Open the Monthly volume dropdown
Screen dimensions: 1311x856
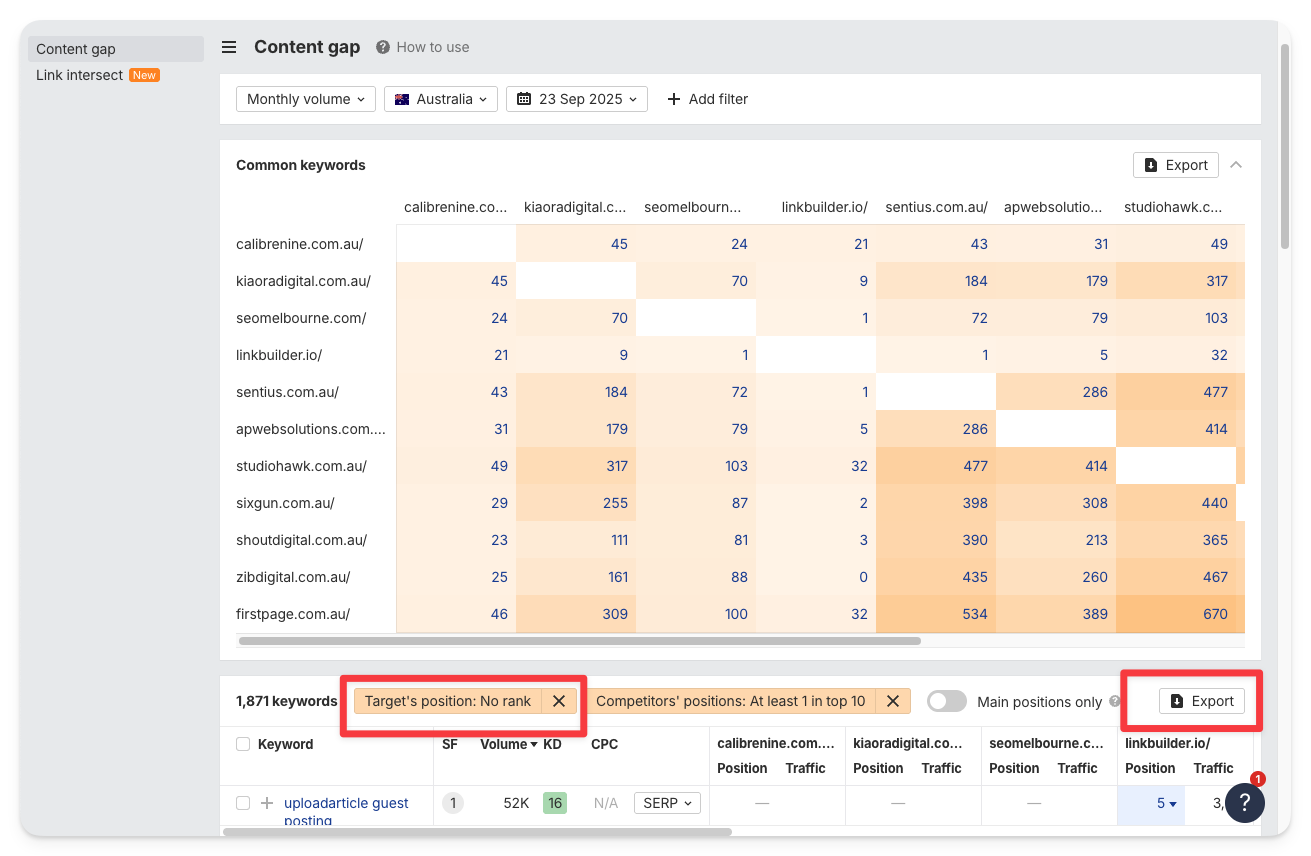[306, 99]
